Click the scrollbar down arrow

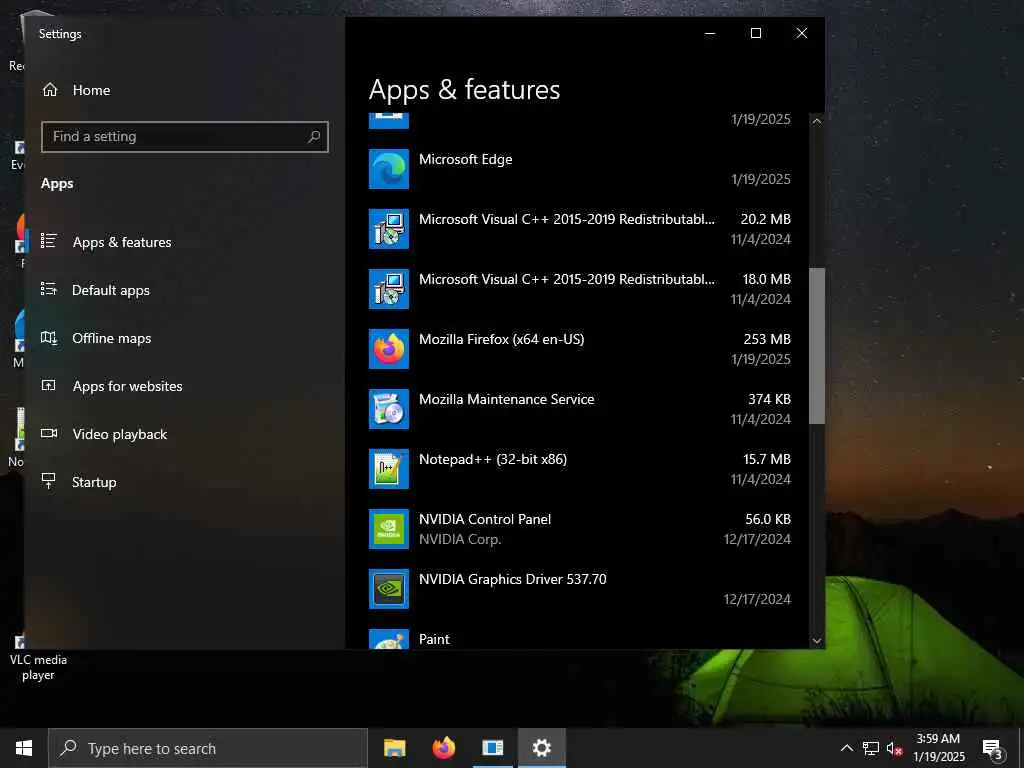point(816,641)
